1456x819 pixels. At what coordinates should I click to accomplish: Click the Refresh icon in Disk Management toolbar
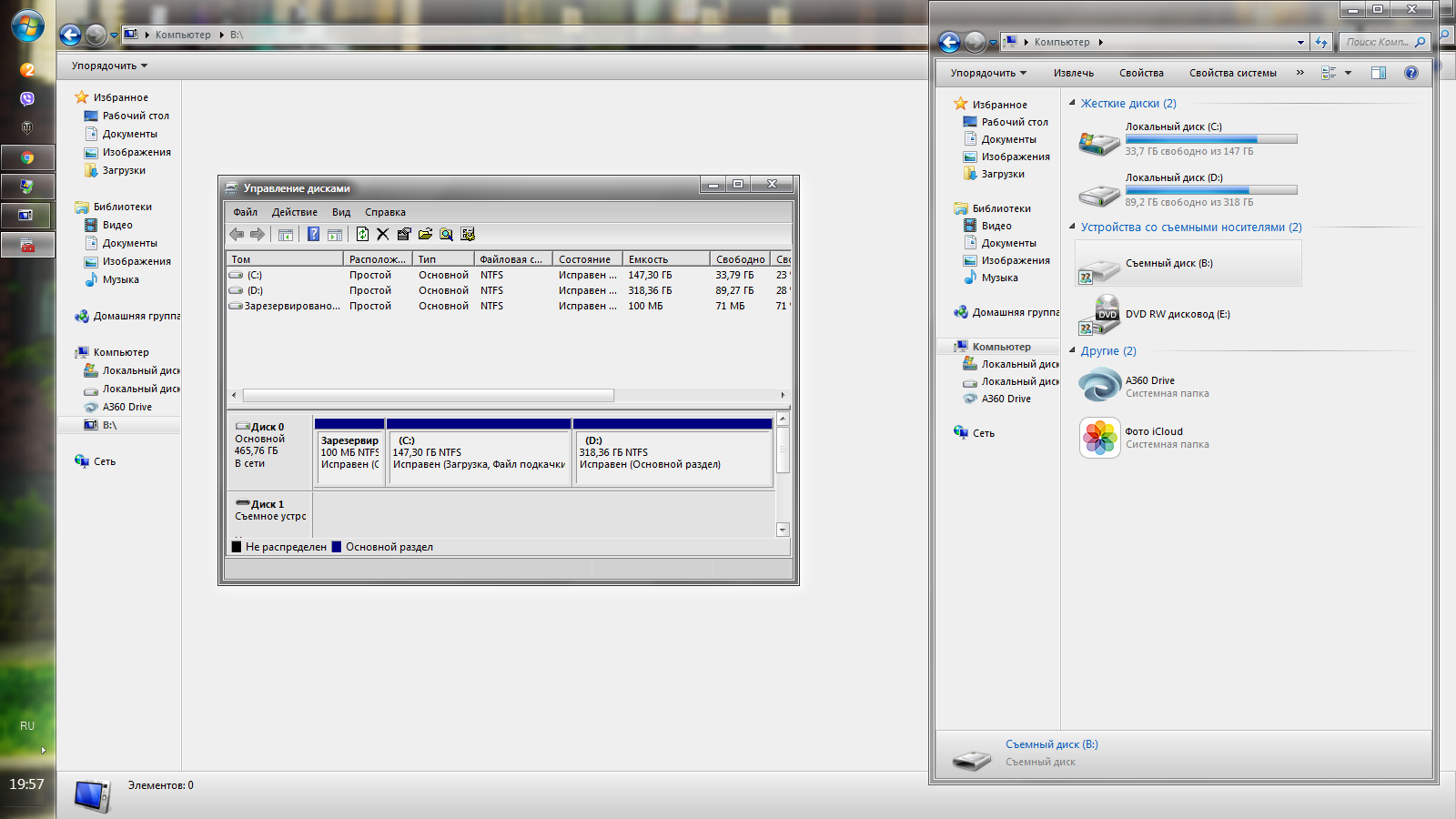point(362,235)
